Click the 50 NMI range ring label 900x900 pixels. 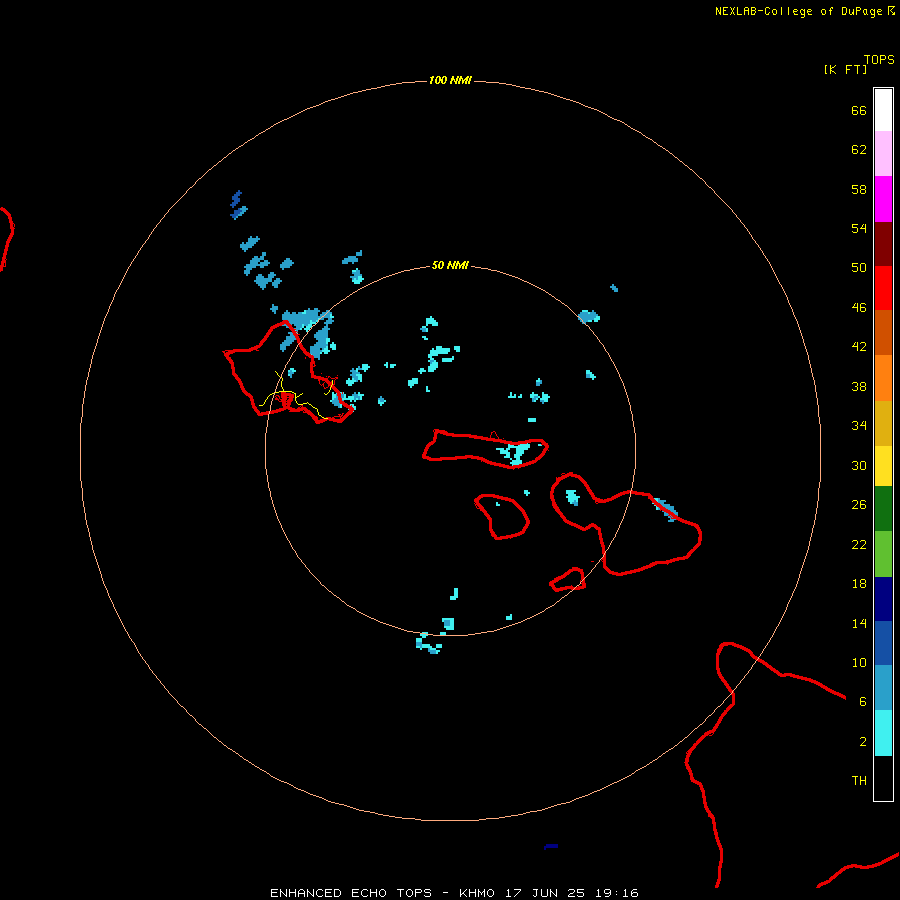coord(450,265)
